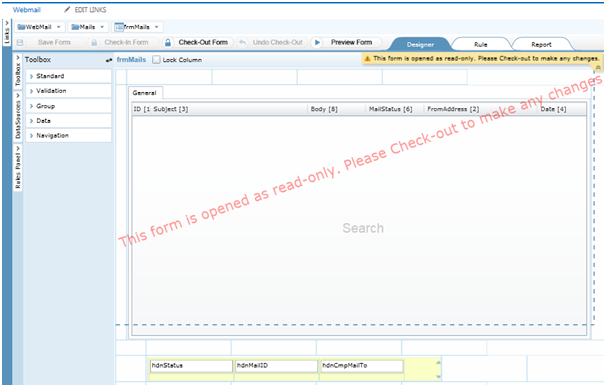This screenshot has width=606, height=387.
Task: Click the Toolbox pin icon
Action: coord(109,60)
